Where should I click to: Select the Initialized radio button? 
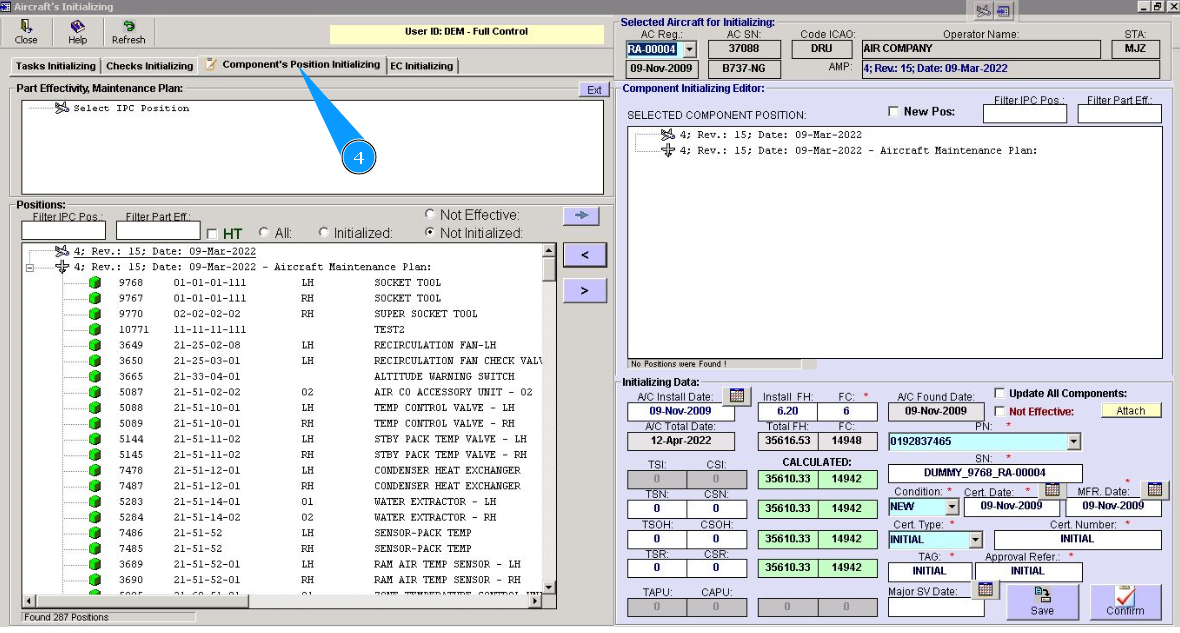pos(324,233)
